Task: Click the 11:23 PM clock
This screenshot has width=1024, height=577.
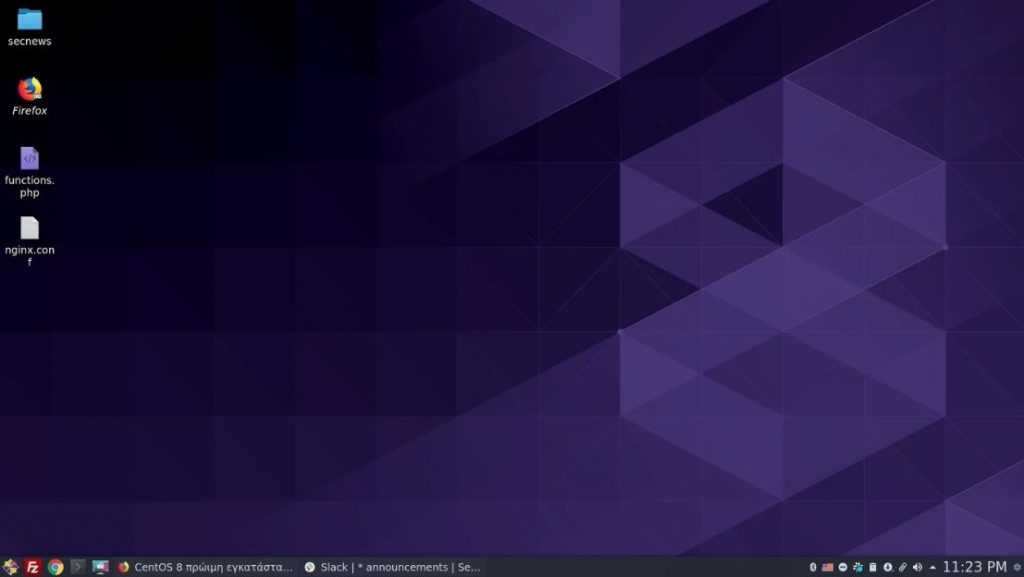Action: [974, 567]
